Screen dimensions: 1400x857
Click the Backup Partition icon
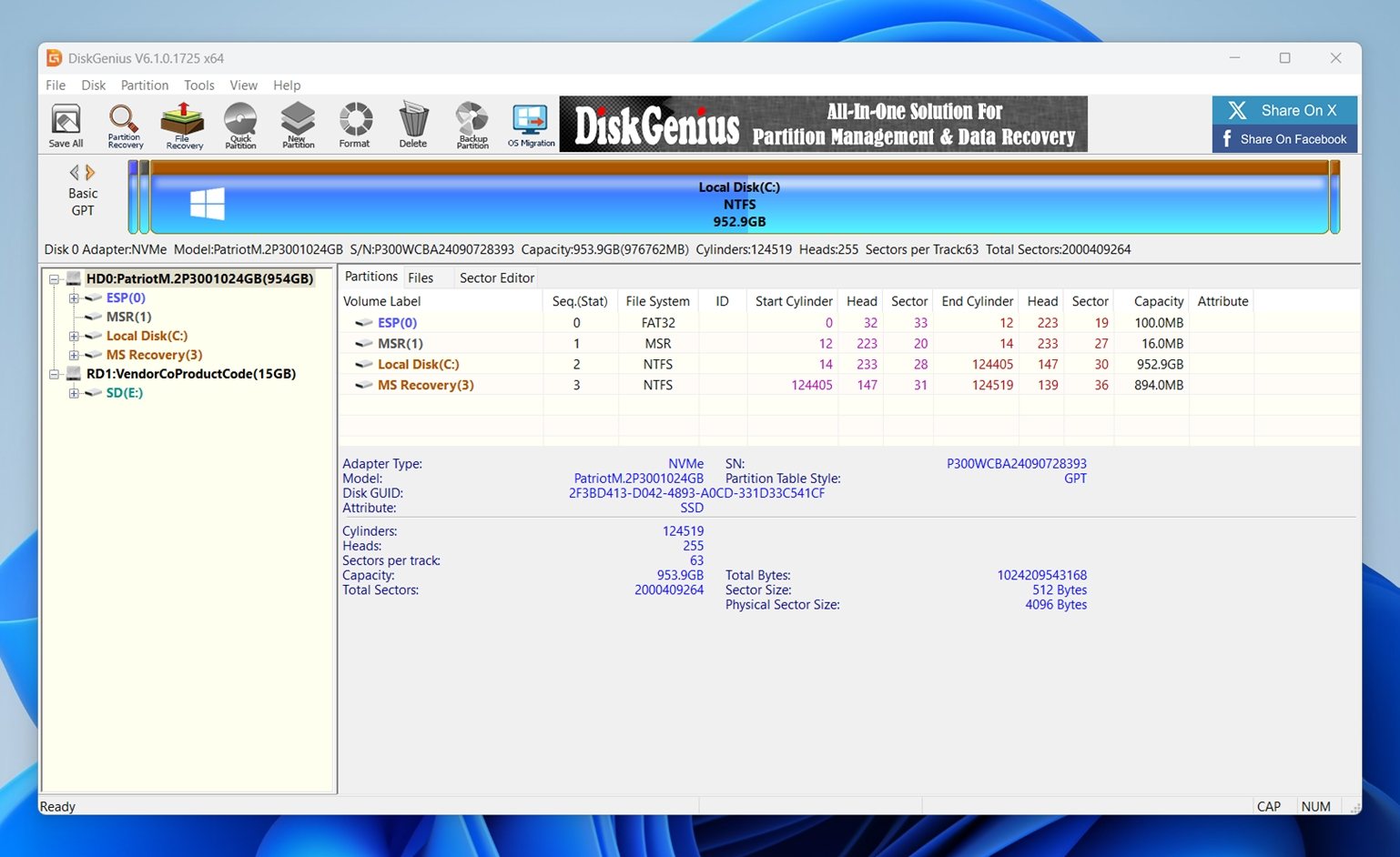[x=472, y=125]
